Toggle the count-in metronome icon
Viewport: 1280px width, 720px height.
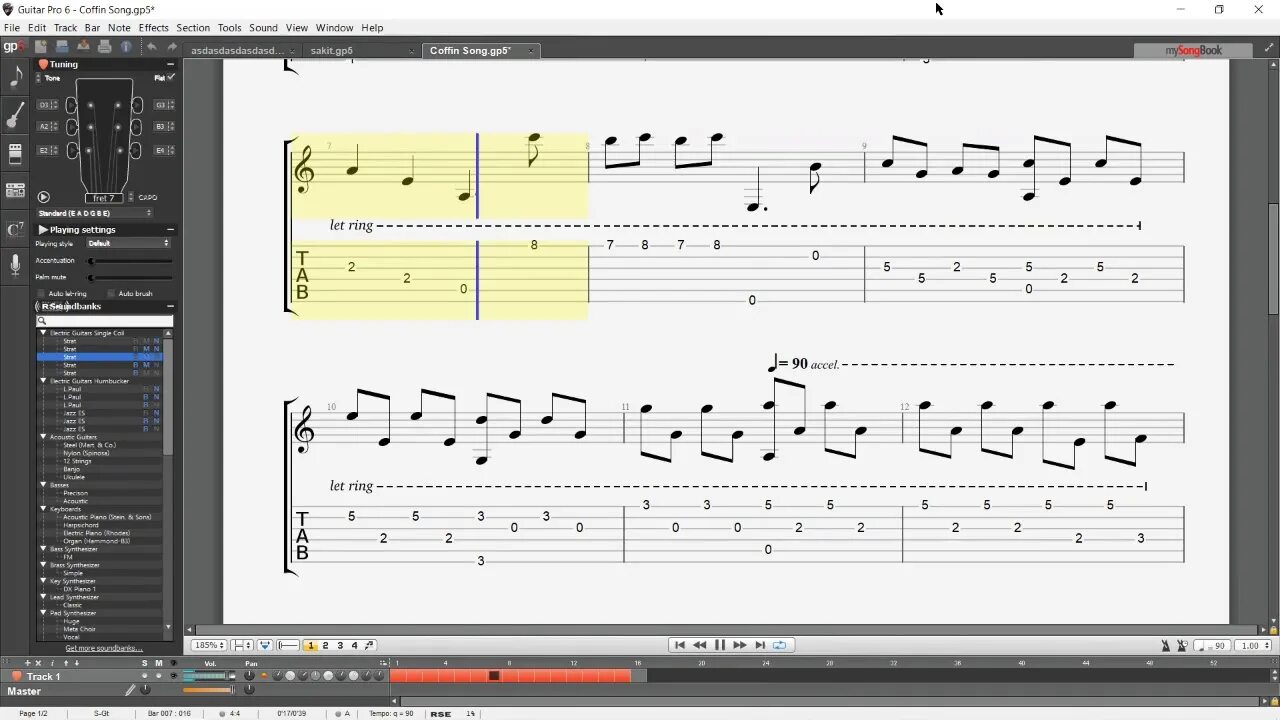[x=1183, y=646]
